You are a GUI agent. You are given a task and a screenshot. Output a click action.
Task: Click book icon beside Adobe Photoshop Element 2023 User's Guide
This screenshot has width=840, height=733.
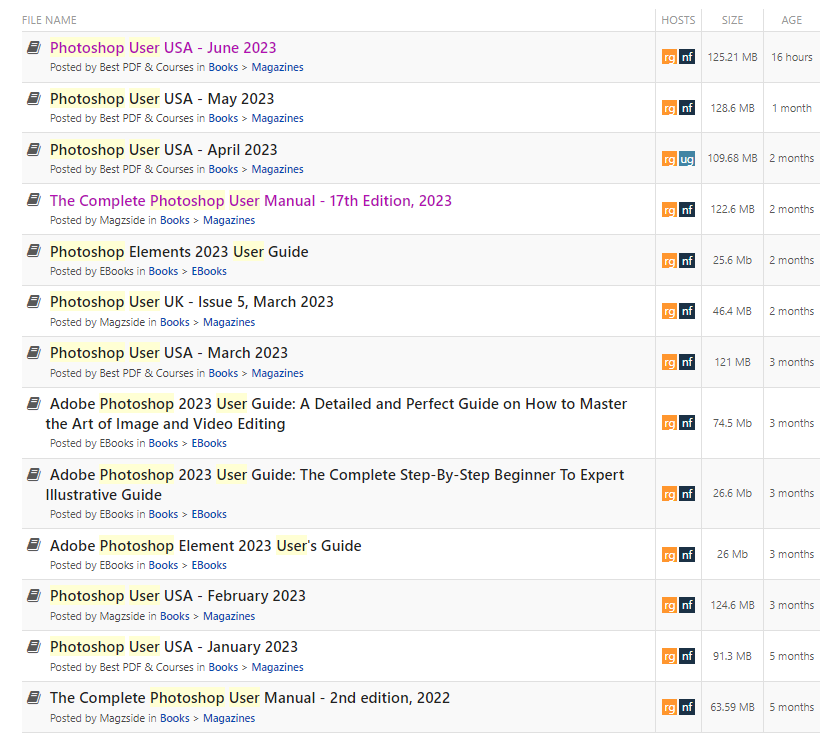(34, 545)
